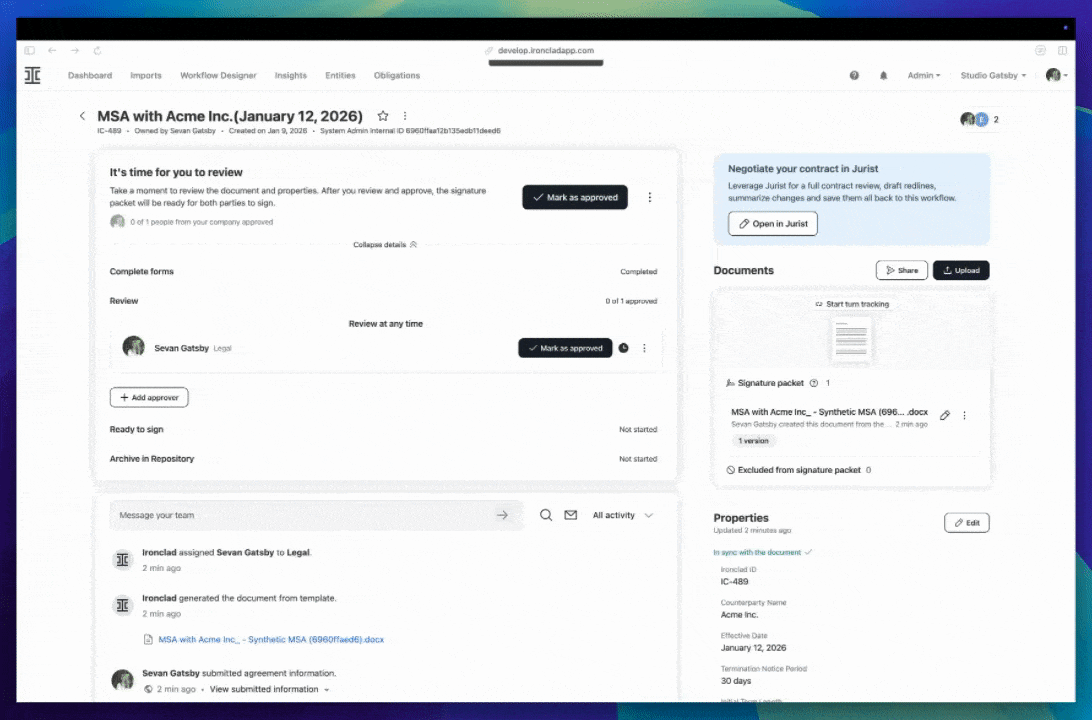The width and height of the screenshot is (1092, 720).
Task: Click the pencil edit icon beside document
Action: click(x=945, y=415)
